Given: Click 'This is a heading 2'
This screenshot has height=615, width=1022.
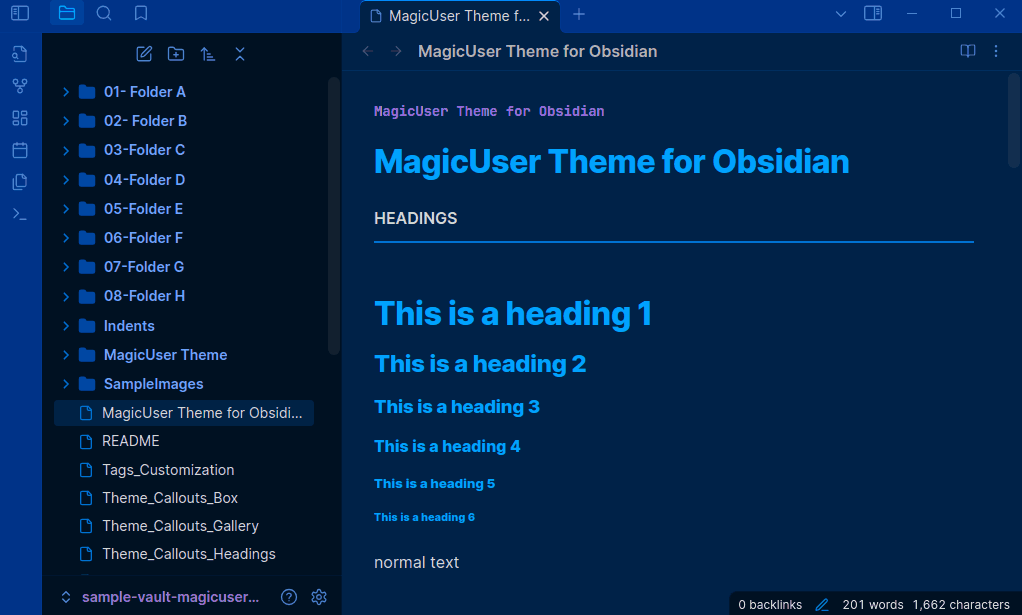Looking at the screenshot, I should (x=480, y=364).
